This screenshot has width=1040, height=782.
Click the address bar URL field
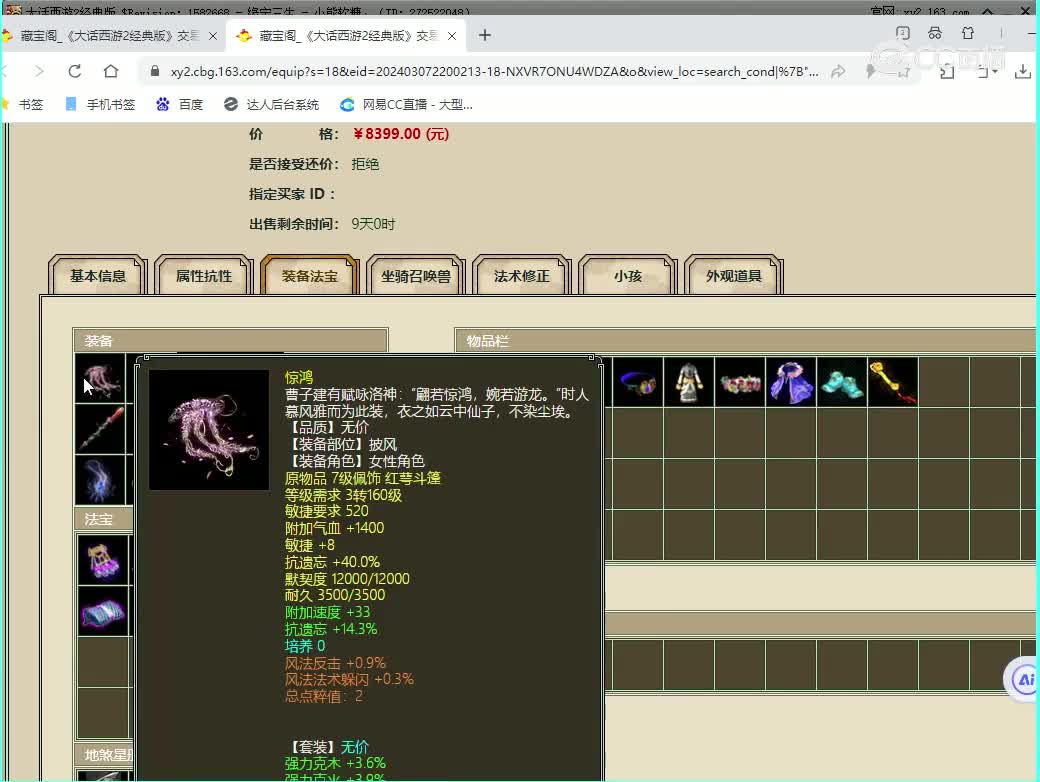pyautogui.click(x=493, y=72)
